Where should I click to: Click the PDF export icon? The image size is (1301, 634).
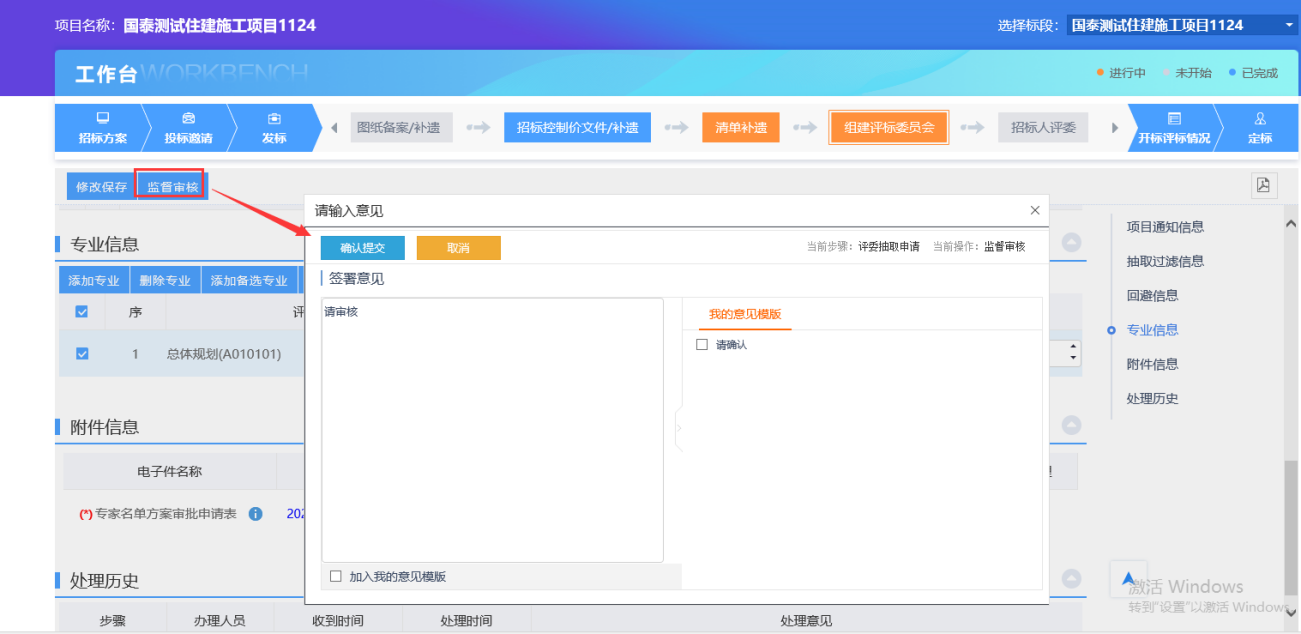[1264, 185]
